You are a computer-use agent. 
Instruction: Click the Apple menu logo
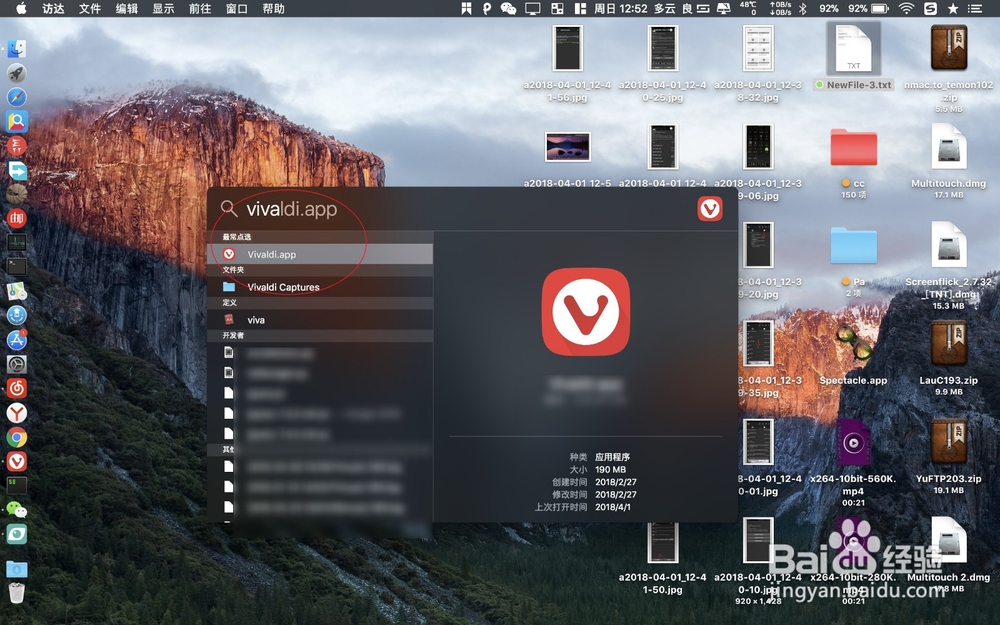(21, 8)
